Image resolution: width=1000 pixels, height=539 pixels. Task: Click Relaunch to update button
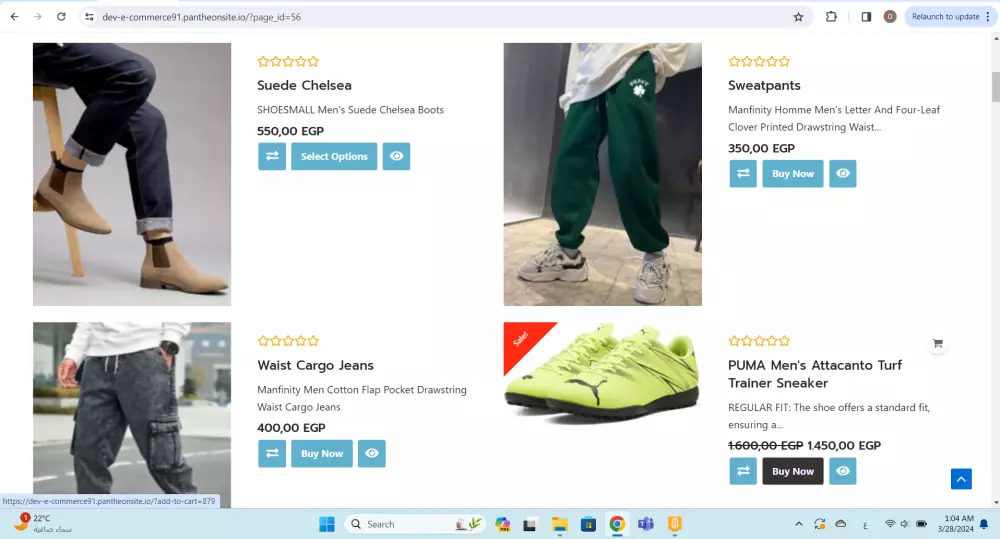pos(946,17)
